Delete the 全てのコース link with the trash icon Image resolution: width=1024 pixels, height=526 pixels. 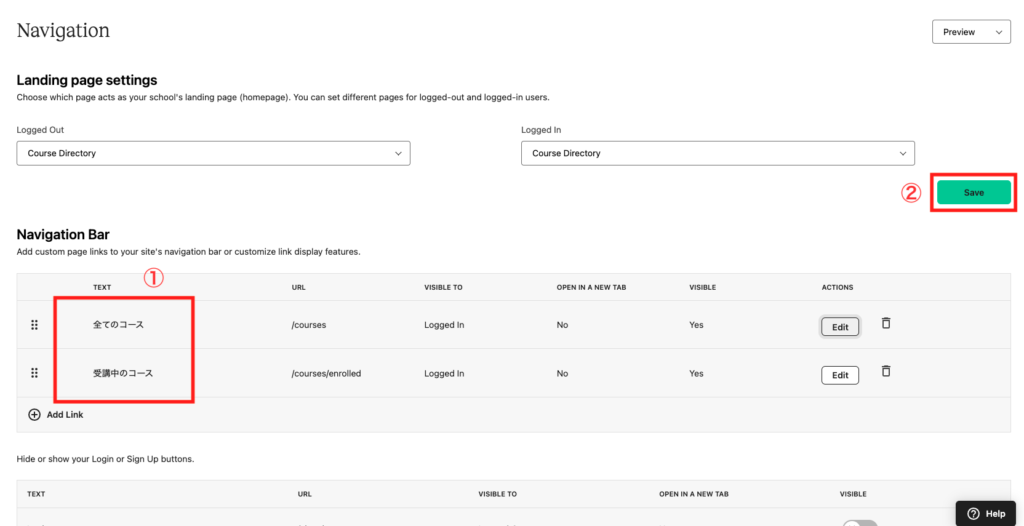[x=886, y=323]
